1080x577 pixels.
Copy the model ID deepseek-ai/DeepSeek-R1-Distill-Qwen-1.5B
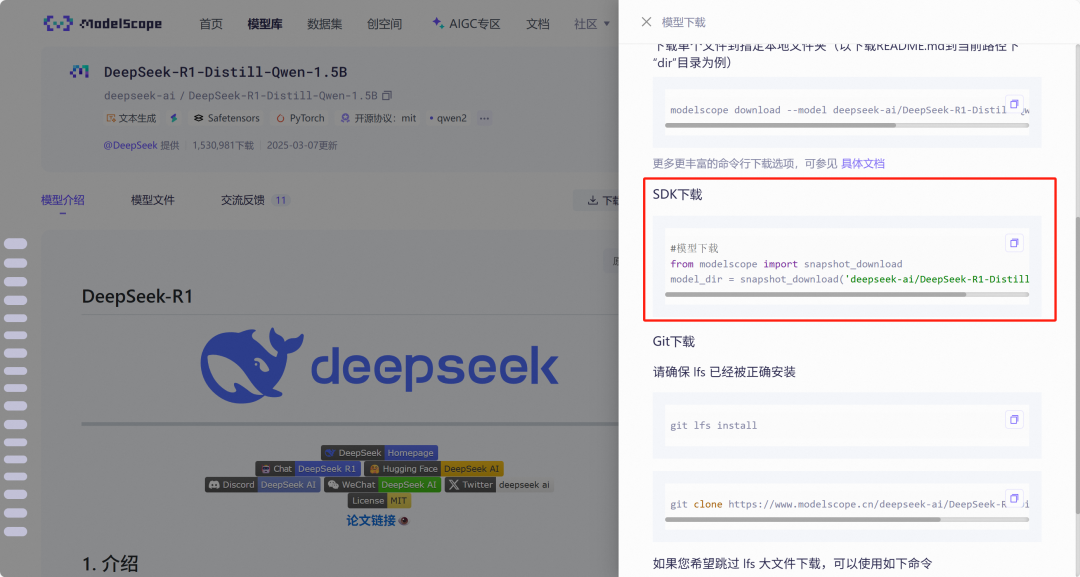(x=387, y=96)
